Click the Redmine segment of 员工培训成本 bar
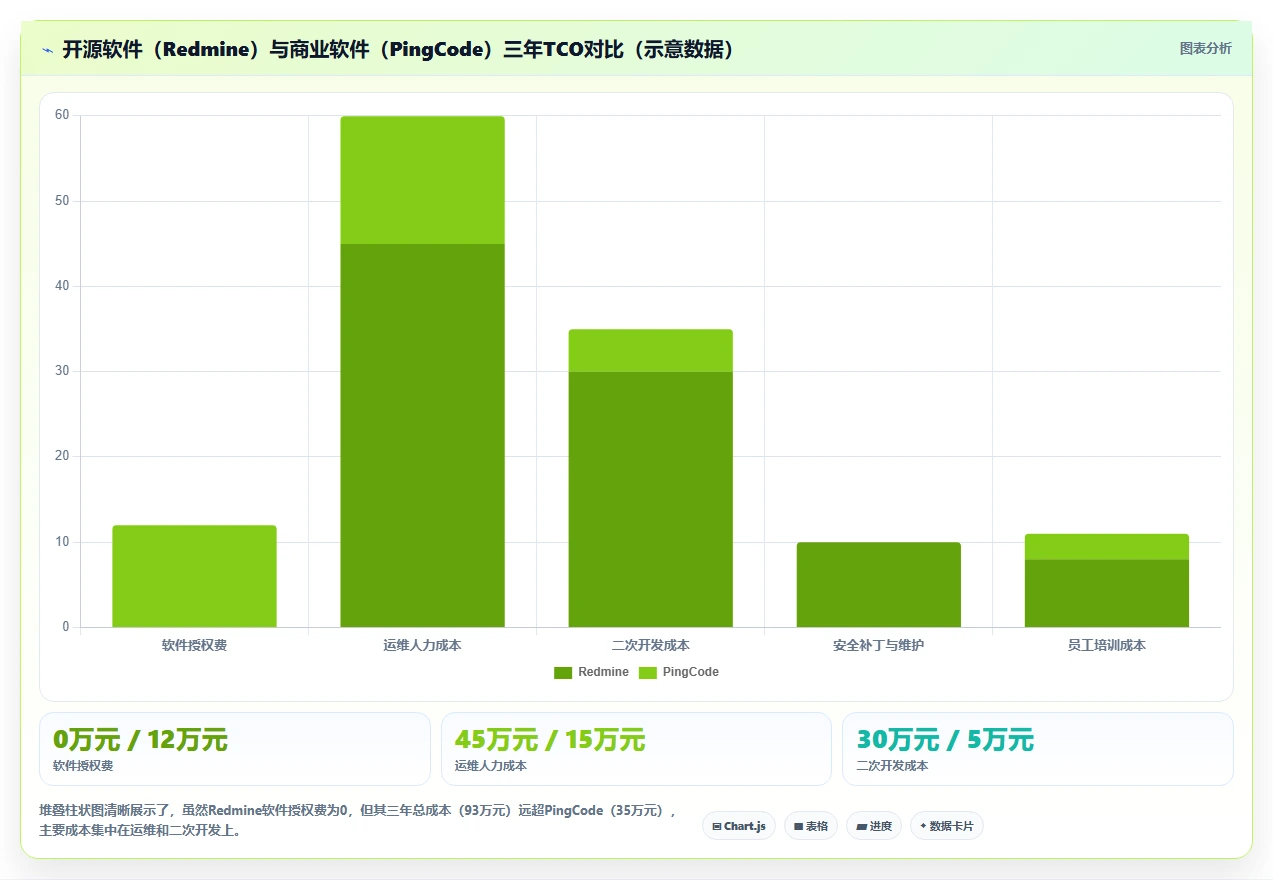This screenshot has height=880, width=1273. 1106,593
